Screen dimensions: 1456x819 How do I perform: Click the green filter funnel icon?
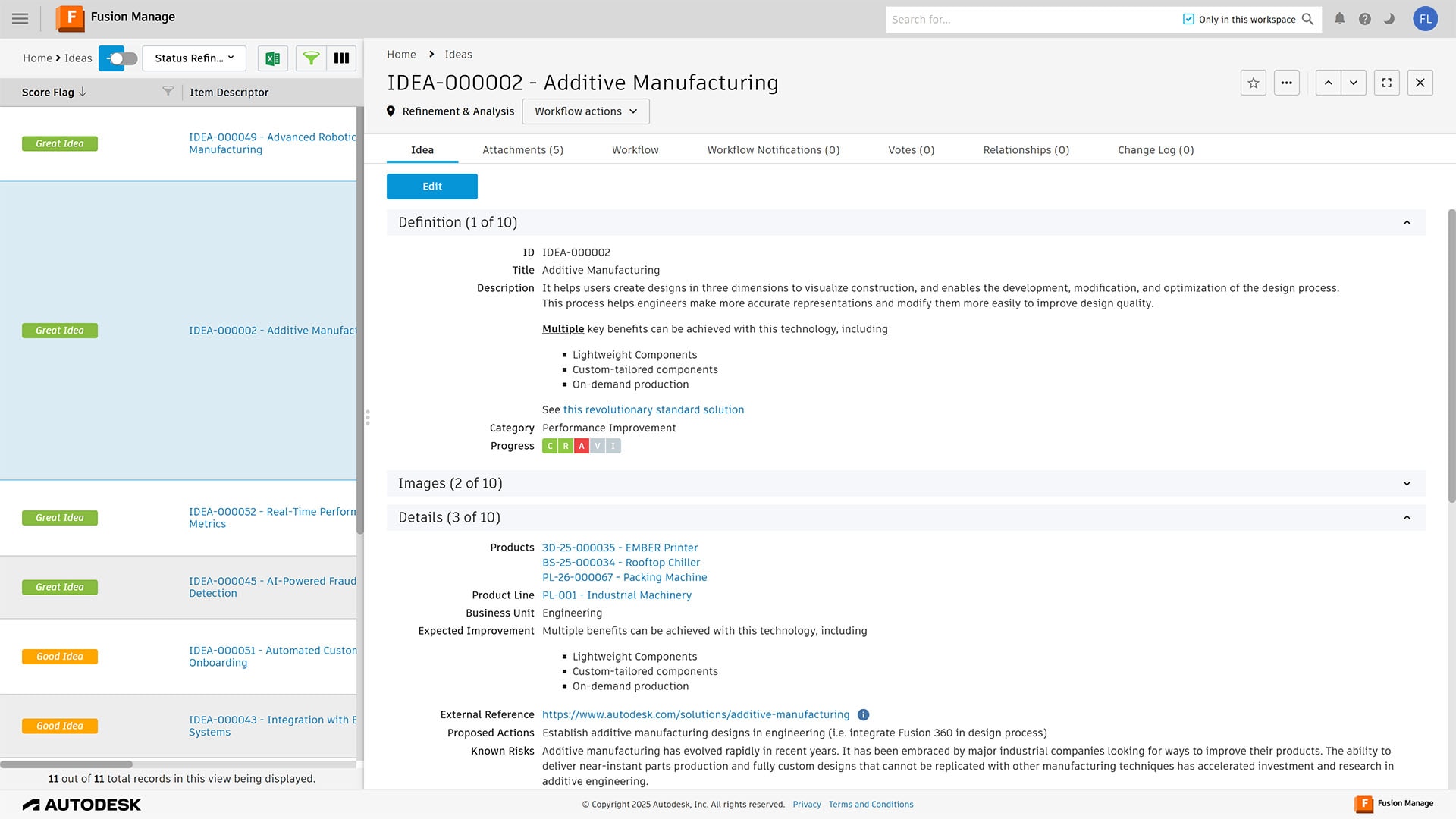pyautogui.click(x=311, y=58)
